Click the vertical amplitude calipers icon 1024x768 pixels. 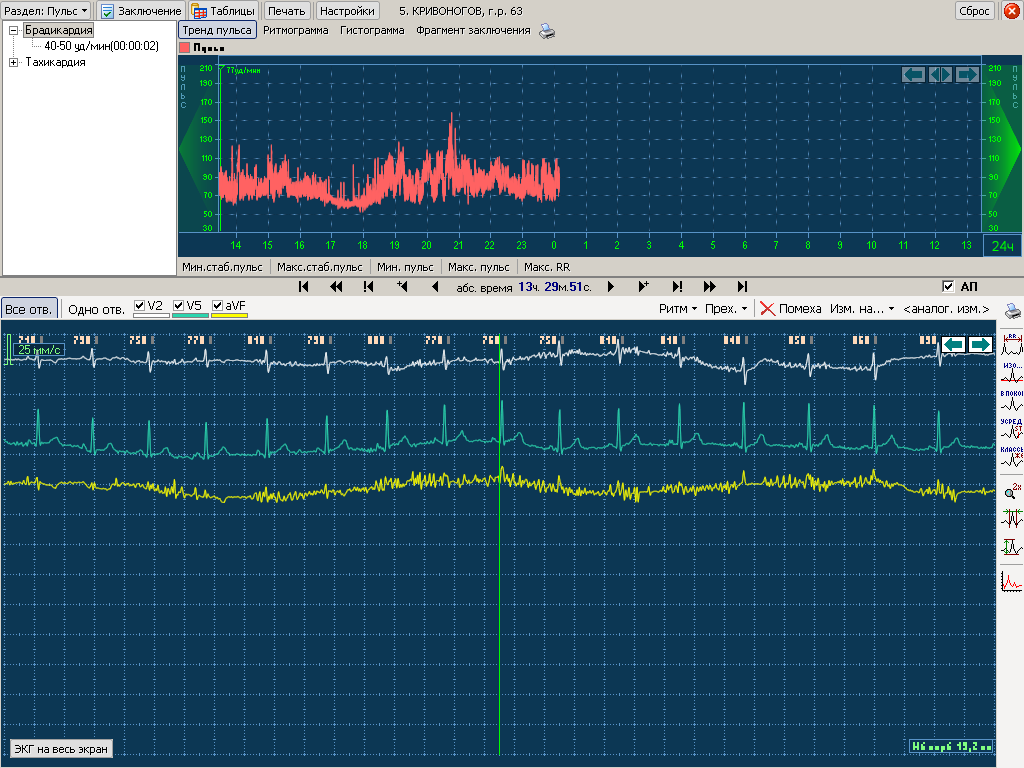pyautogui.click(x=1012, y=547)
